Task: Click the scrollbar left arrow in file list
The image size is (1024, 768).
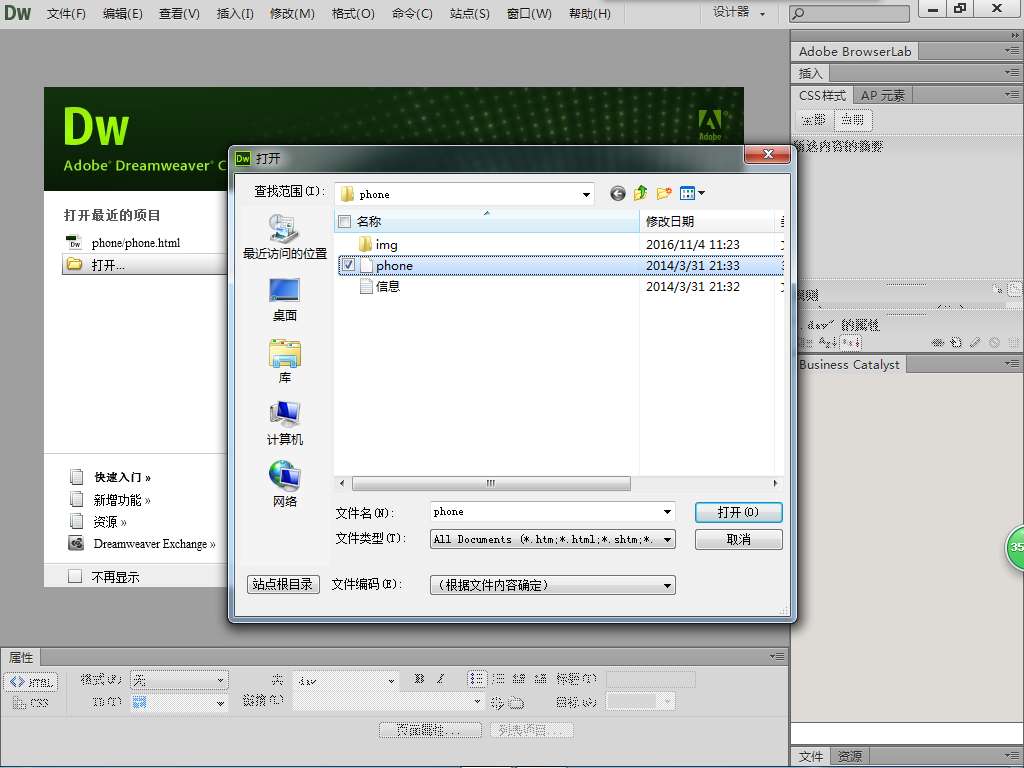Action: pos(342,483)
